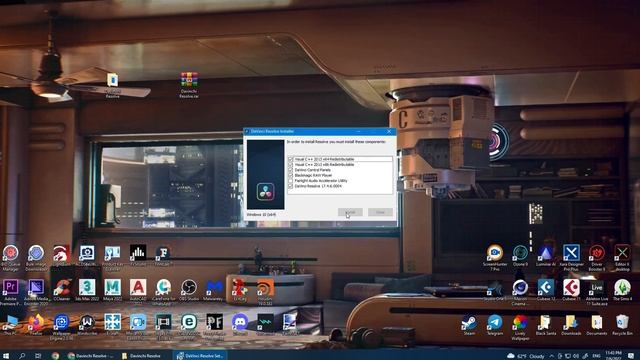Uncheck Blackmagic RAW Player component

click(x=291, y=175)
